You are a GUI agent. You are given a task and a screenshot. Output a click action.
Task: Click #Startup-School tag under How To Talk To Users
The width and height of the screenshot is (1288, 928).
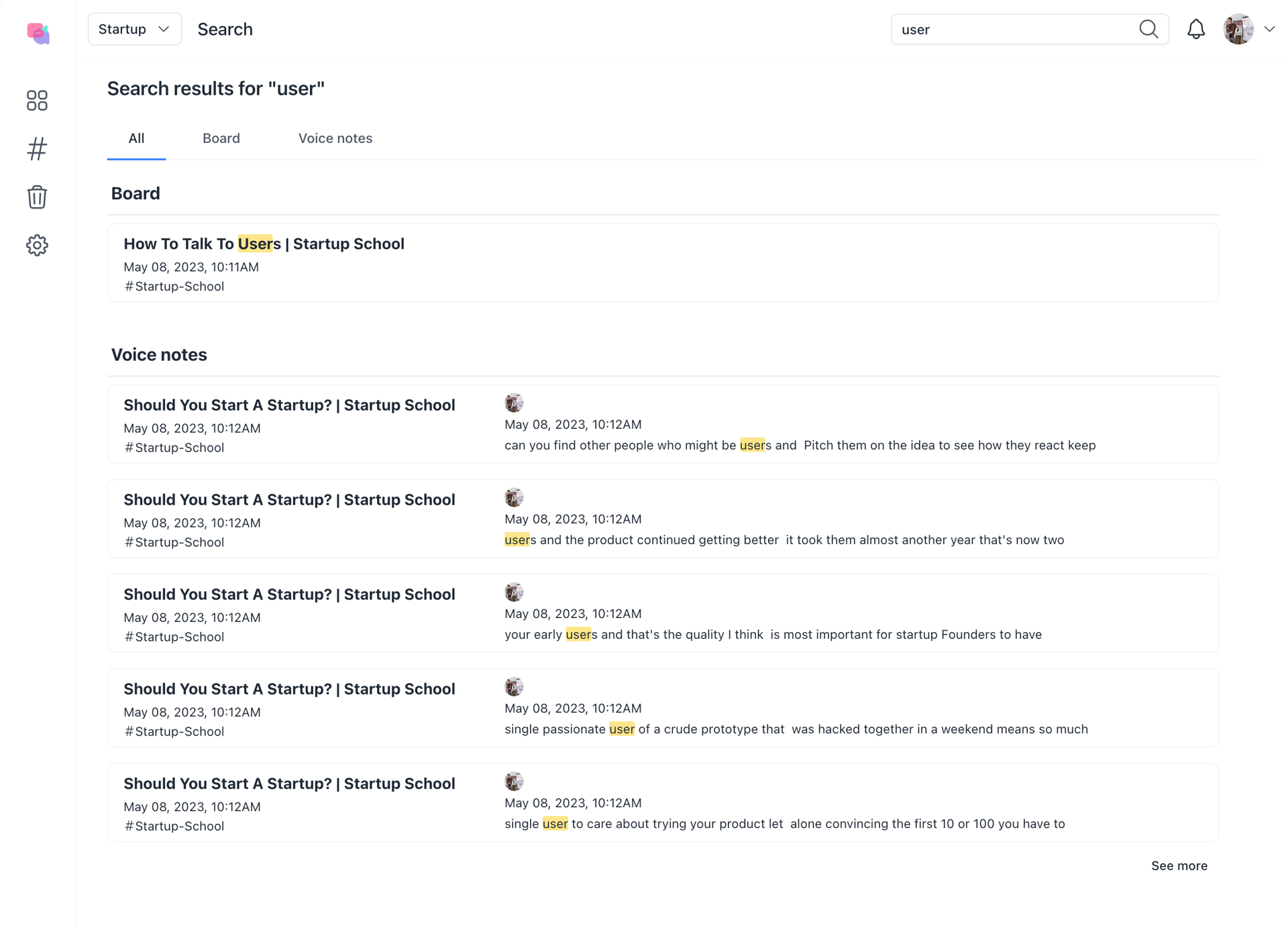(x=174, y=287)
